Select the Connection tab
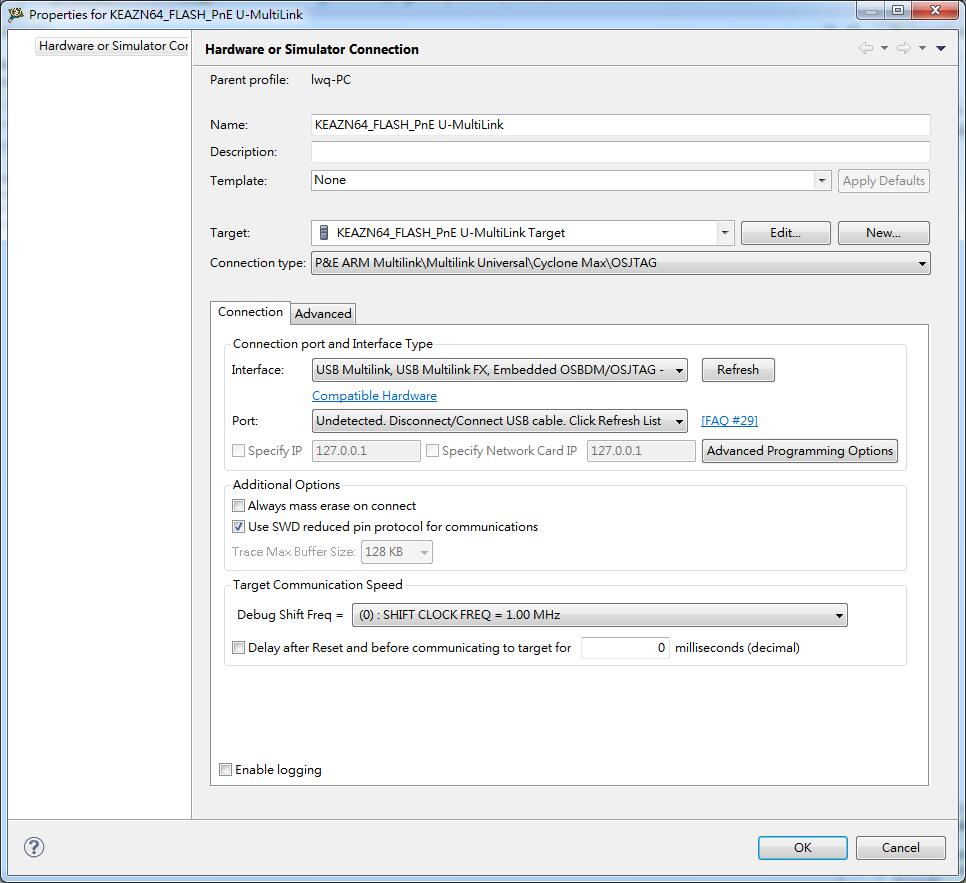The width and height of the screenshot is (966, 883). tap(250, 312)
